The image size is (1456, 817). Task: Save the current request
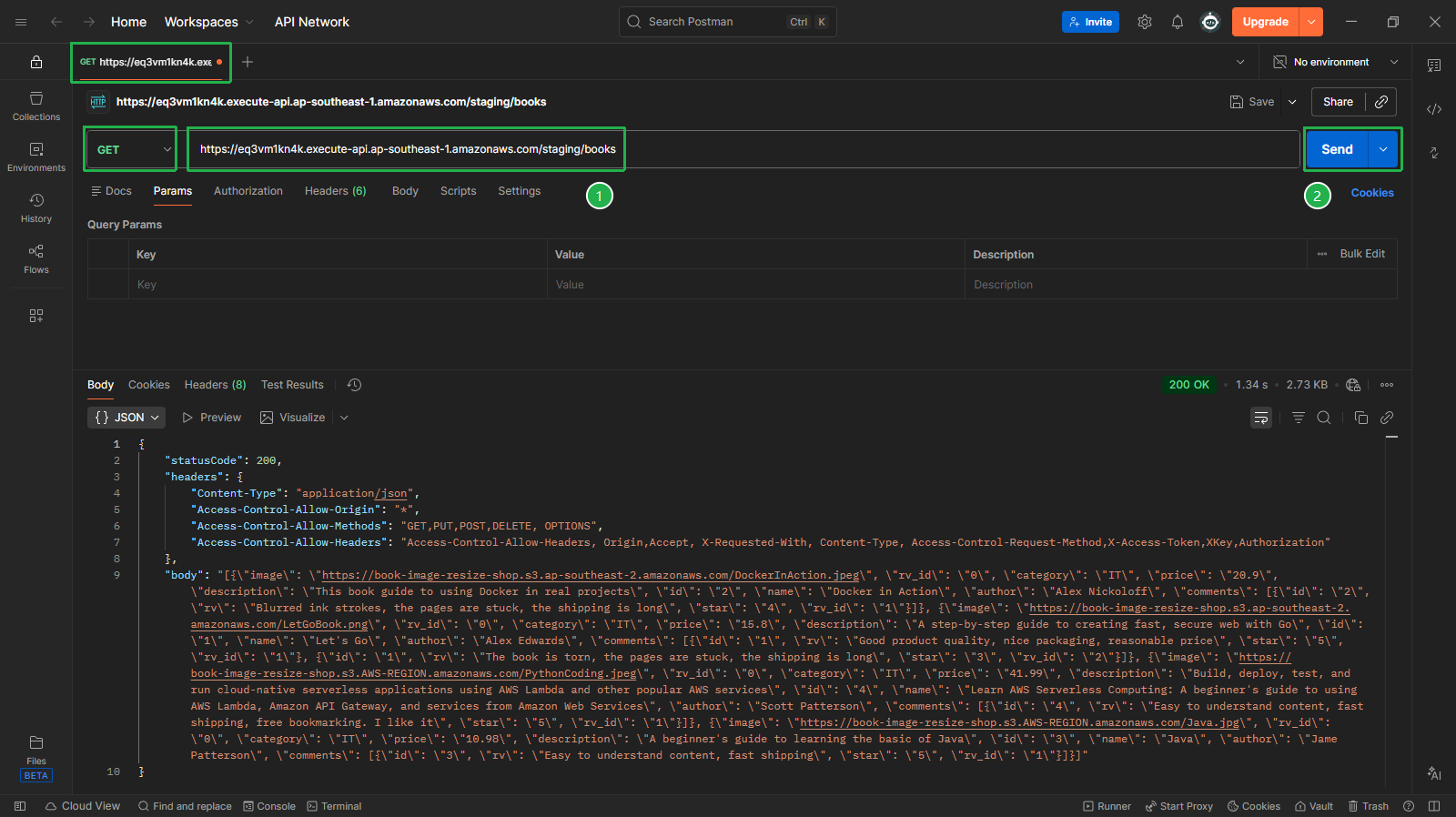(1252, 102)
